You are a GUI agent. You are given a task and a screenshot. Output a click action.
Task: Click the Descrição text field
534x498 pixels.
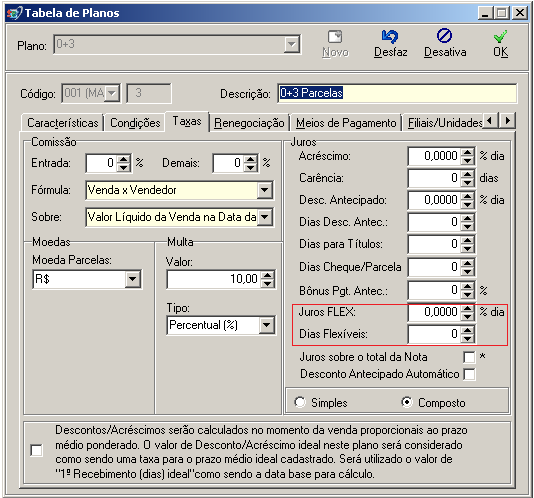click(397, 93)
